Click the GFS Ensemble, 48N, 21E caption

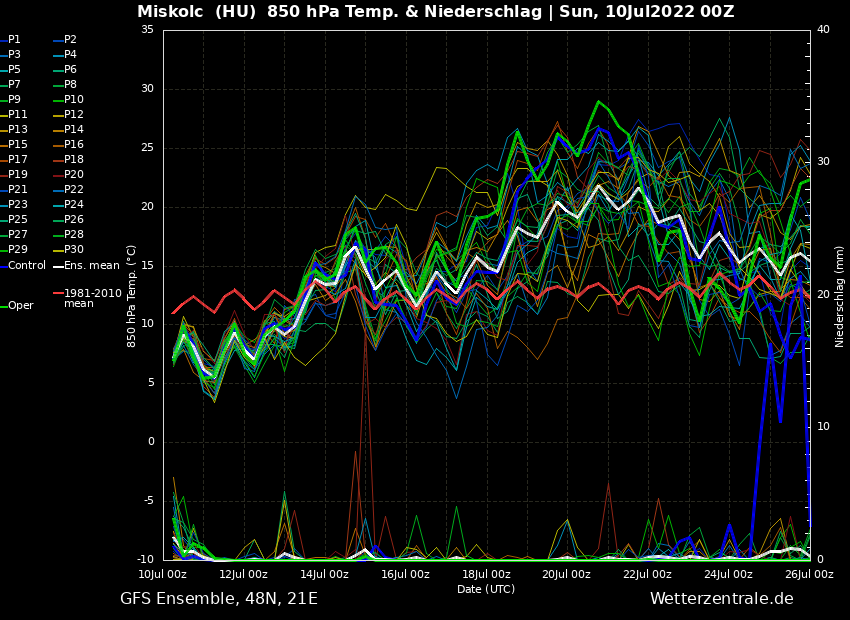point(219,599)
